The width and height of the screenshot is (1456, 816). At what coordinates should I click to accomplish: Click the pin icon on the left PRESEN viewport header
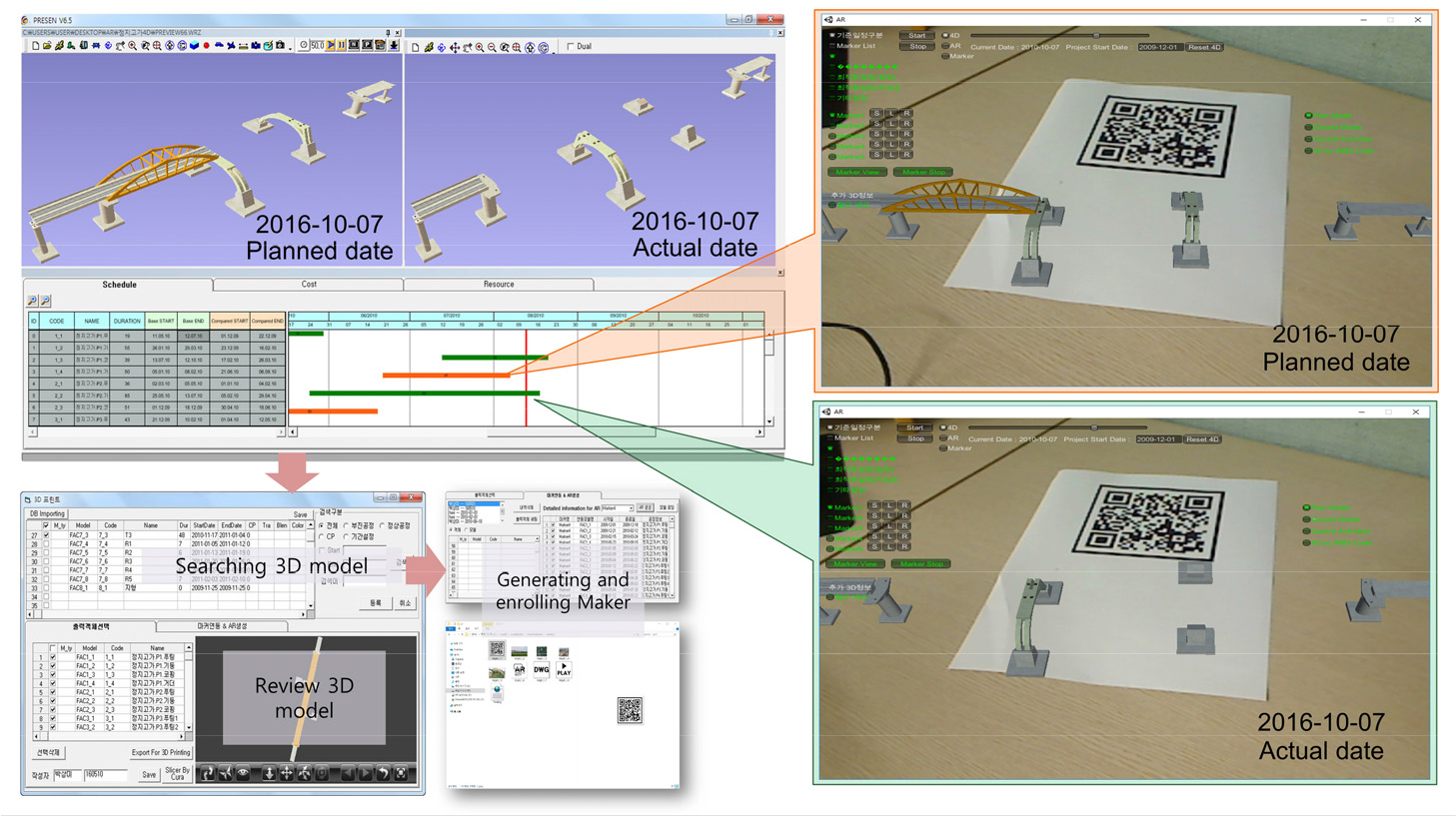[x=389, y=33]
